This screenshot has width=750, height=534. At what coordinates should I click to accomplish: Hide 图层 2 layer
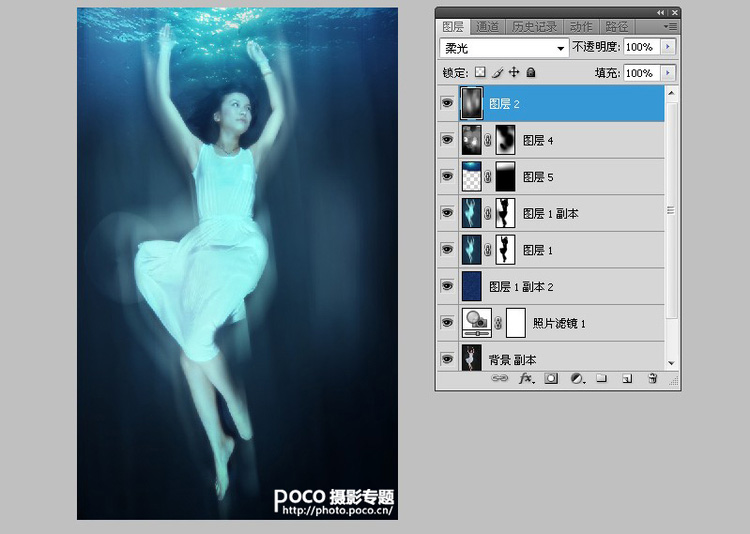click(x=447, y=103)
